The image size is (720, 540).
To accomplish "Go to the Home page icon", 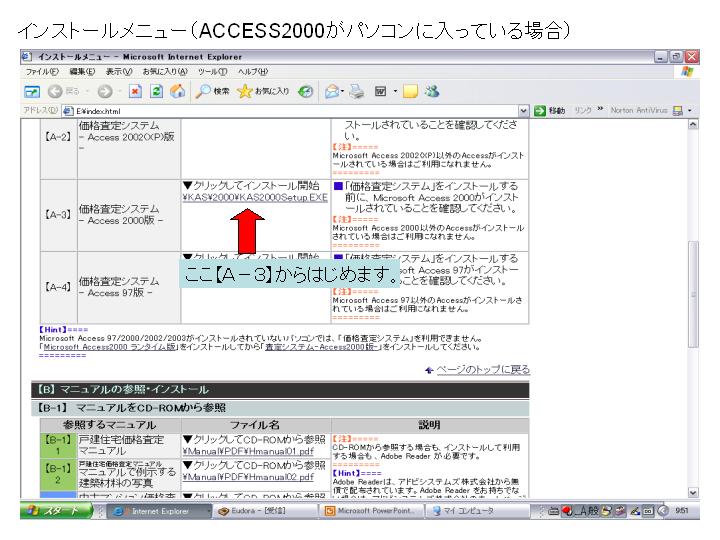I will 177,91.
